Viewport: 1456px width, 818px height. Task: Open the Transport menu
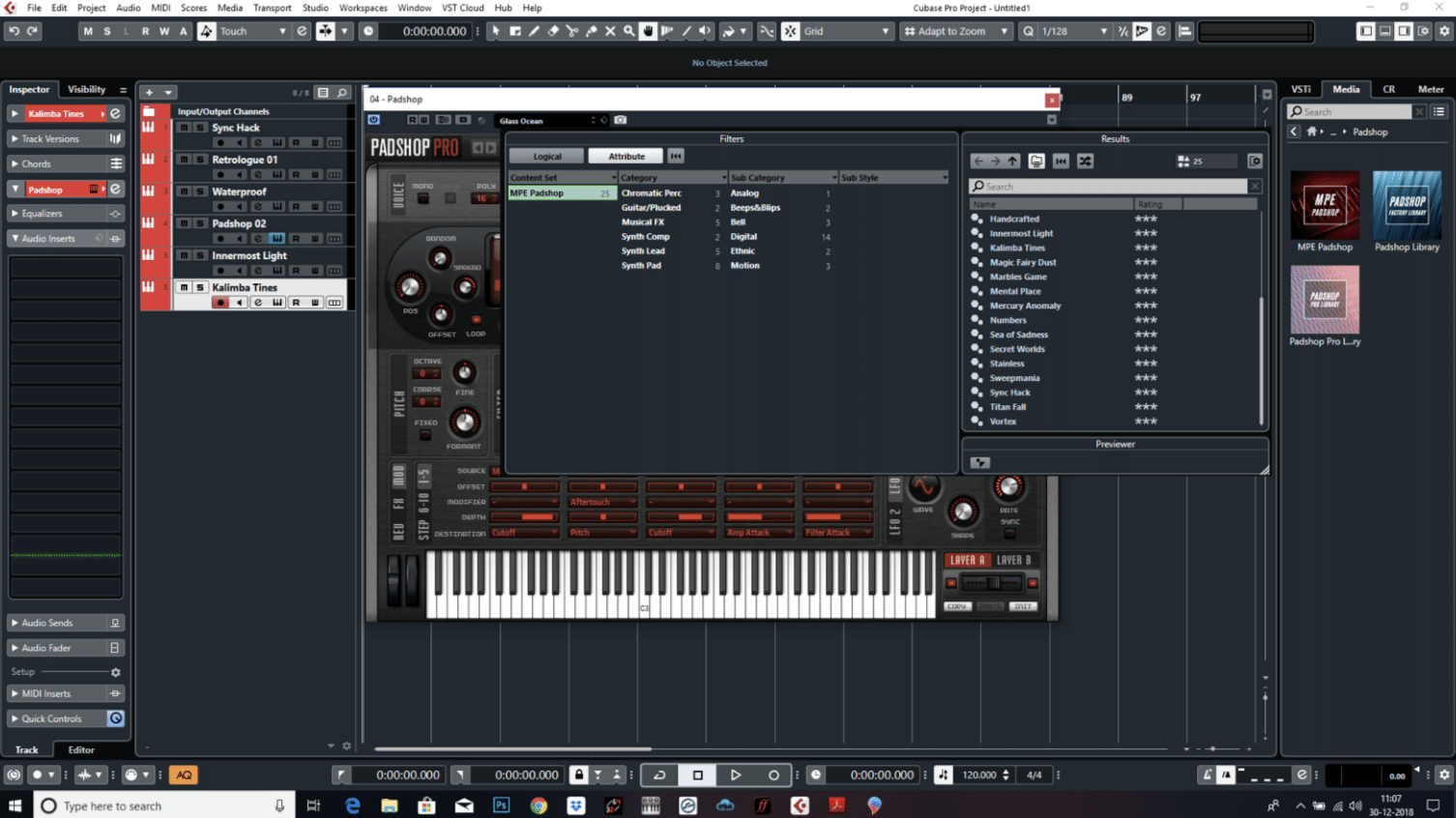(x=272, y=8)
